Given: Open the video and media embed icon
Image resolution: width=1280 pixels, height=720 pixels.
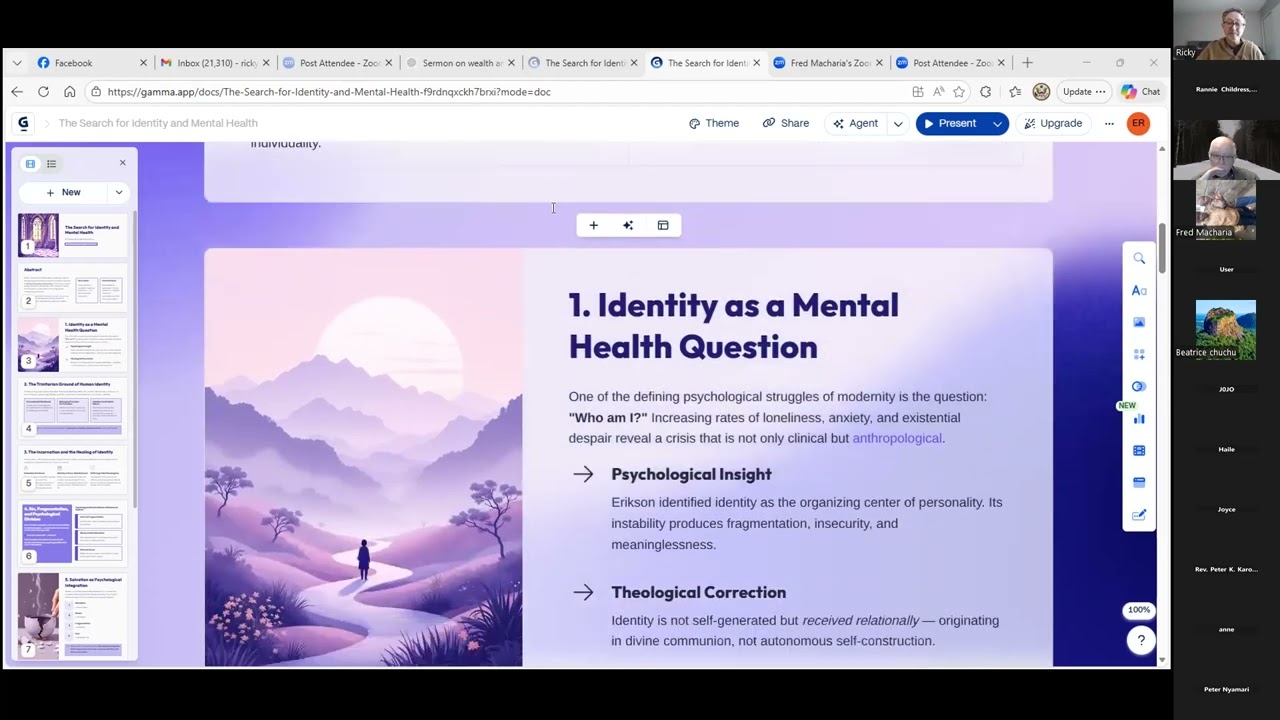Looking at the screenshot, I should (x=1139, y=451).
